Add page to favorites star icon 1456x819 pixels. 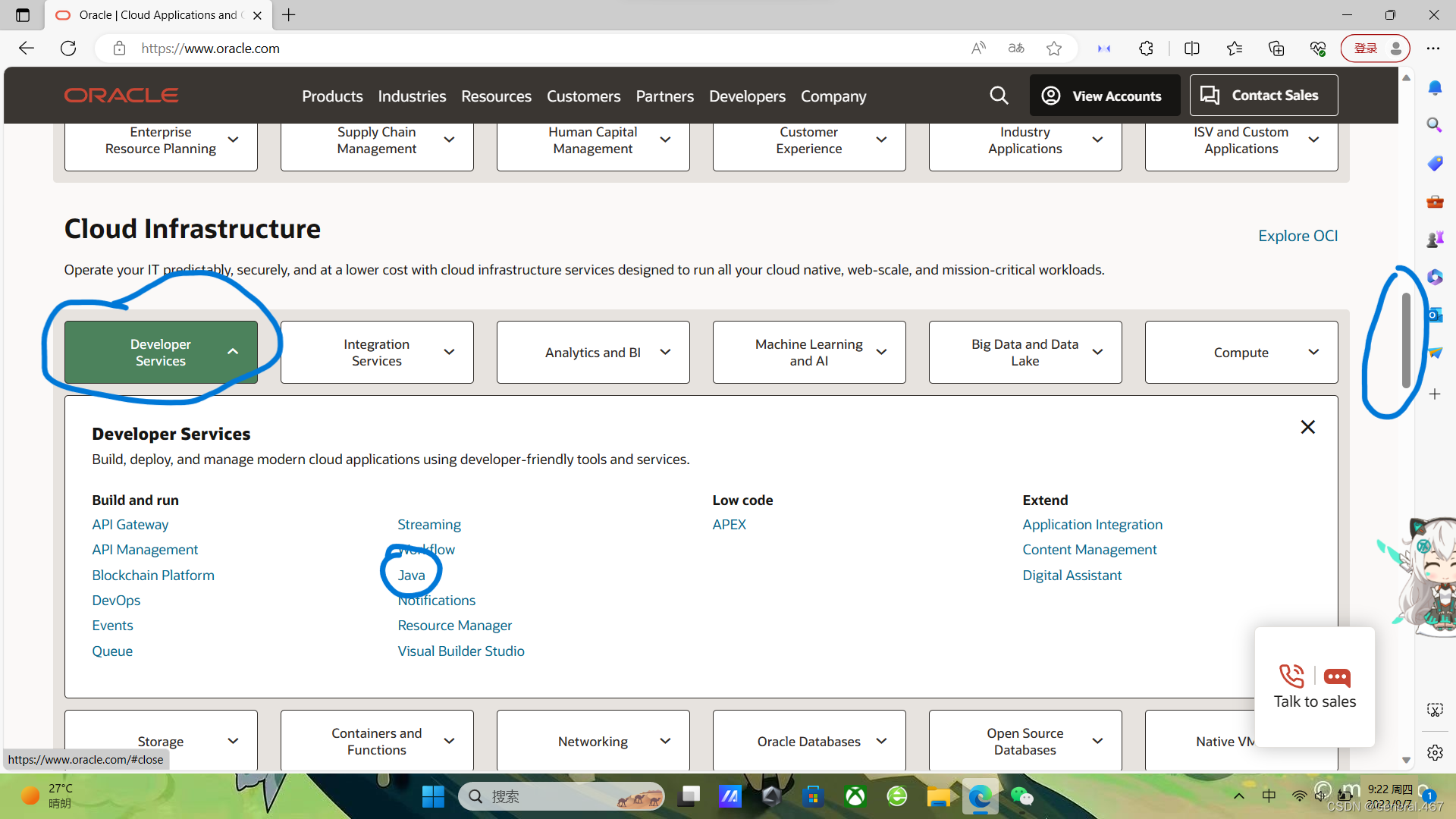pyautogui.click(x=1054, y=49)
